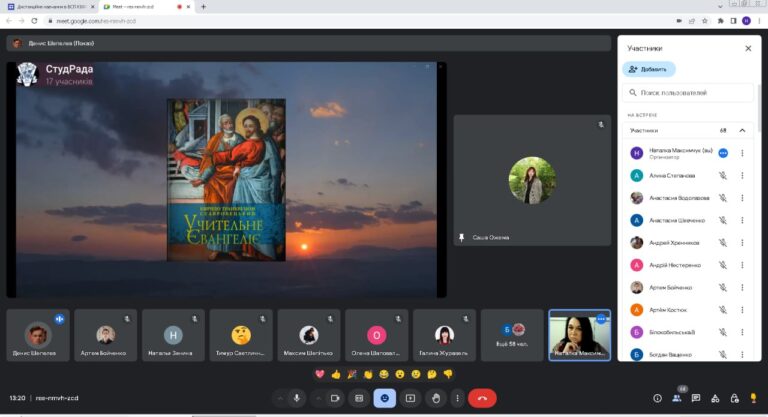The image size is (768, 417).
Task: Click the participants panel scrollbar
Action: [759, 108]
